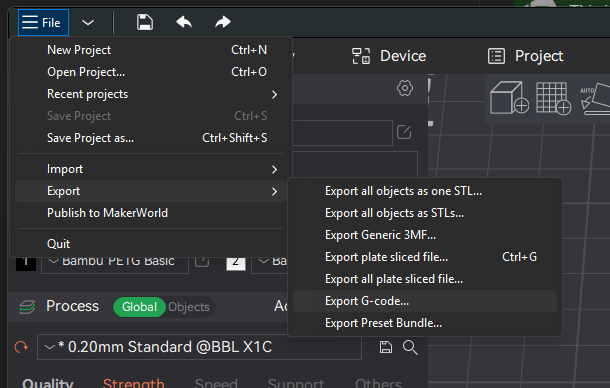This screenshot has width=610, height=388.
Task: Select Save Project as... entry
Action: [x=151, y=138]
